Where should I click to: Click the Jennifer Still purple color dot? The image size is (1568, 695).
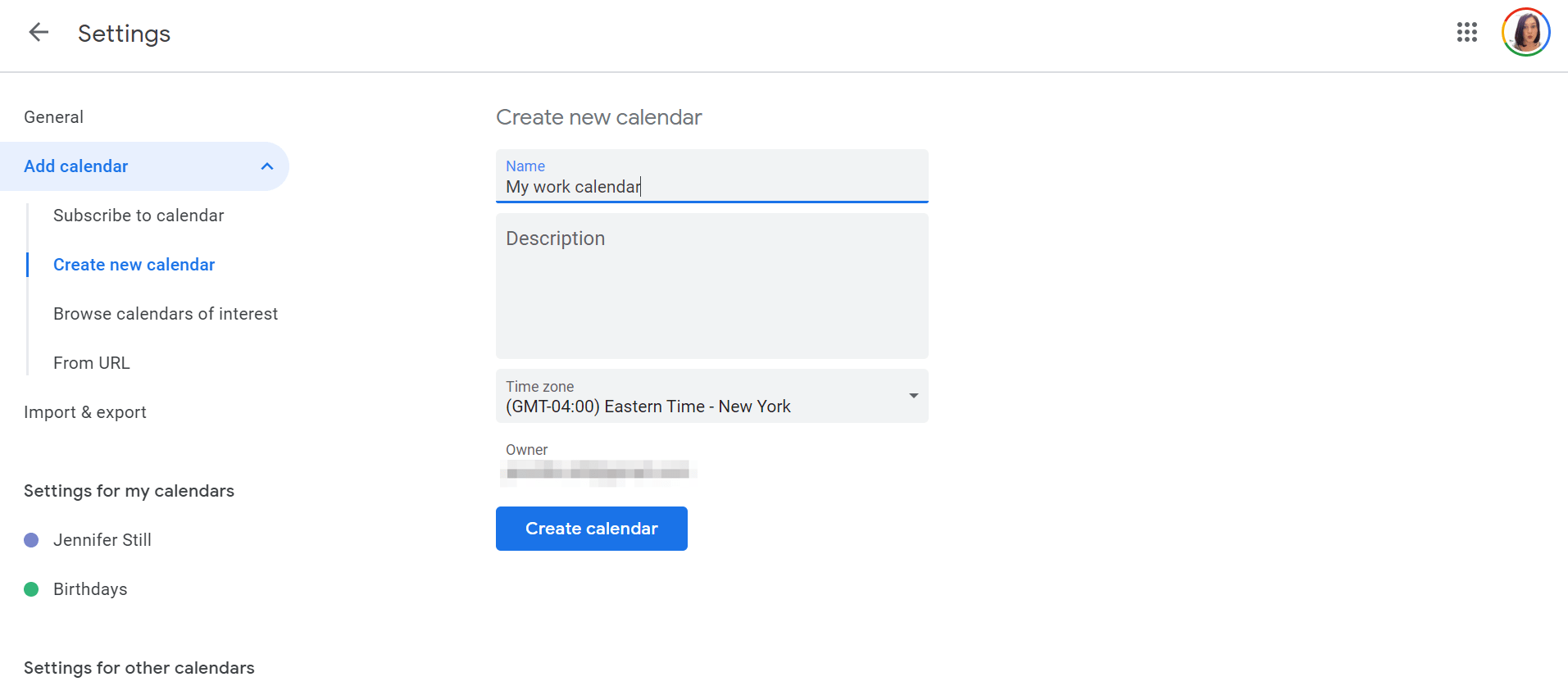pos(31,540)
